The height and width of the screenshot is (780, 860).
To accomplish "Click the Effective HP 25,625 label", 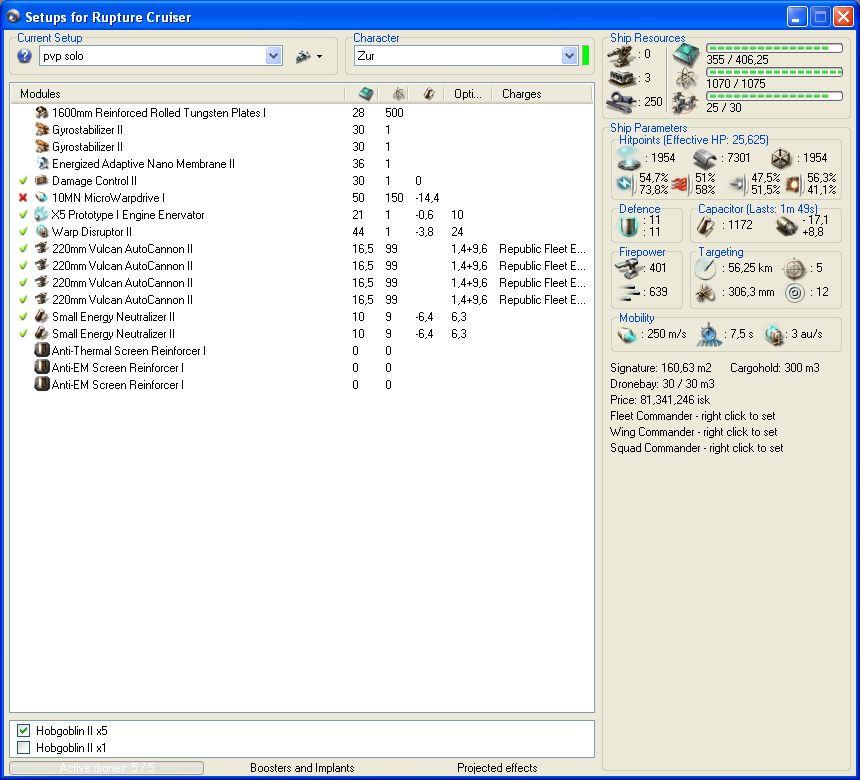I will pyautogui.click(x=694, y=140).
